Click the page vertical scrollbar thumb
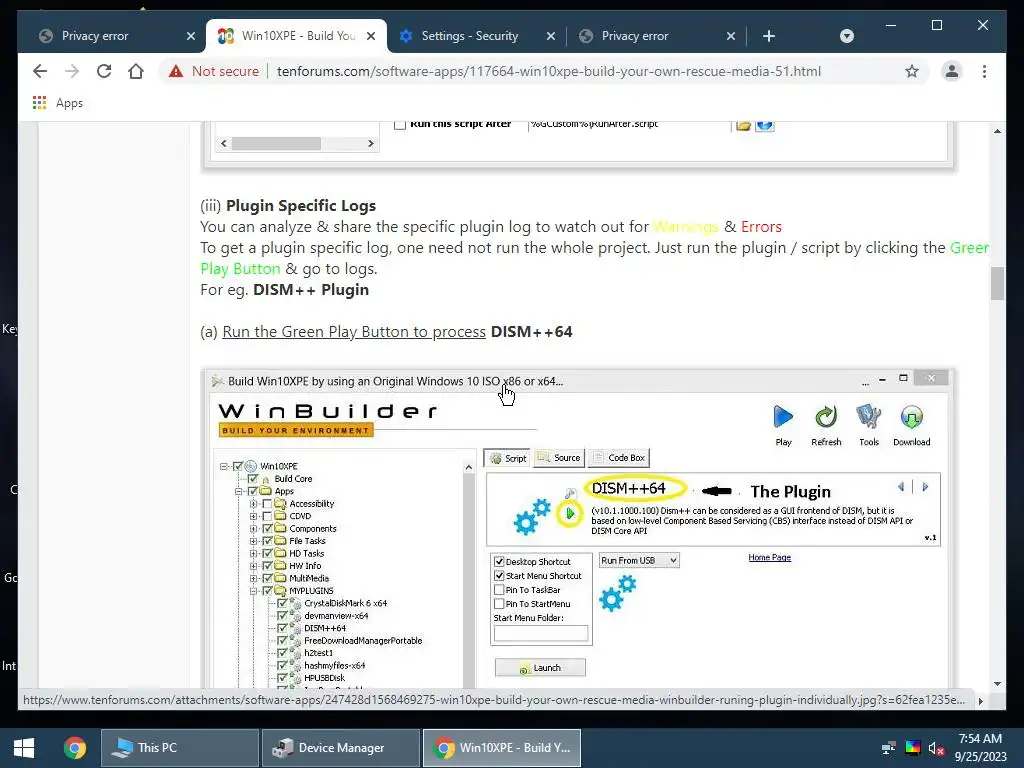The width and height of the screenshot is (1024, 768). point(997,283)
